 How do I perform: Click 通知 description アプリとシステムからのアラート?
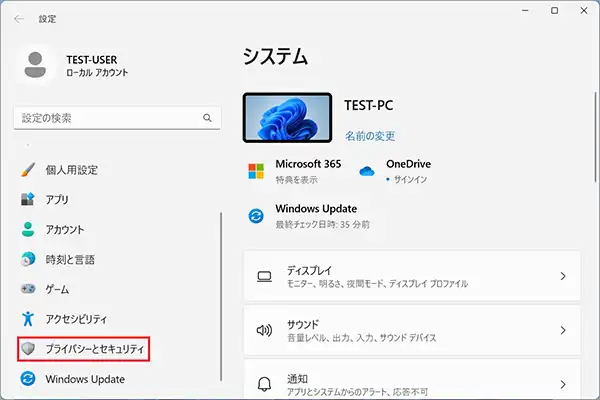pyautogui.click(x=357, y=392)
